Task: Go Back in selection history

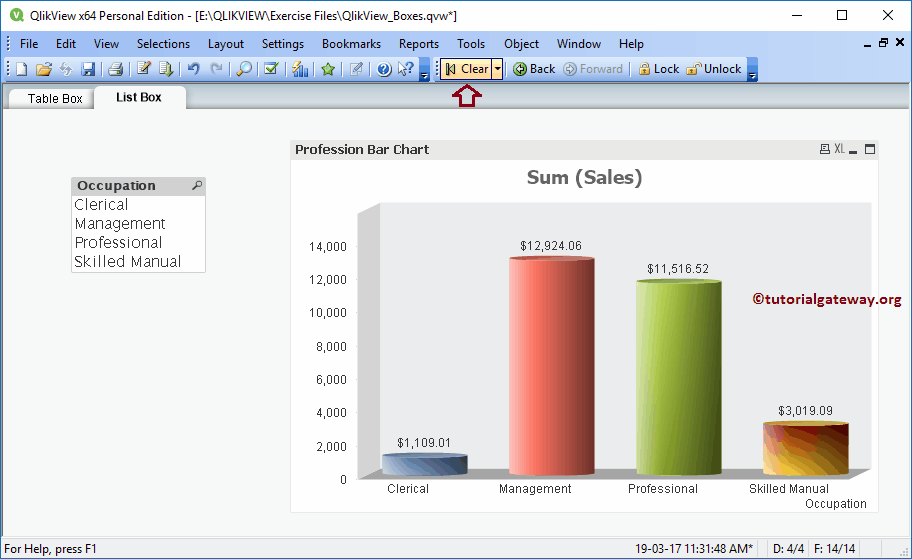Action: [x=535, y=69]
